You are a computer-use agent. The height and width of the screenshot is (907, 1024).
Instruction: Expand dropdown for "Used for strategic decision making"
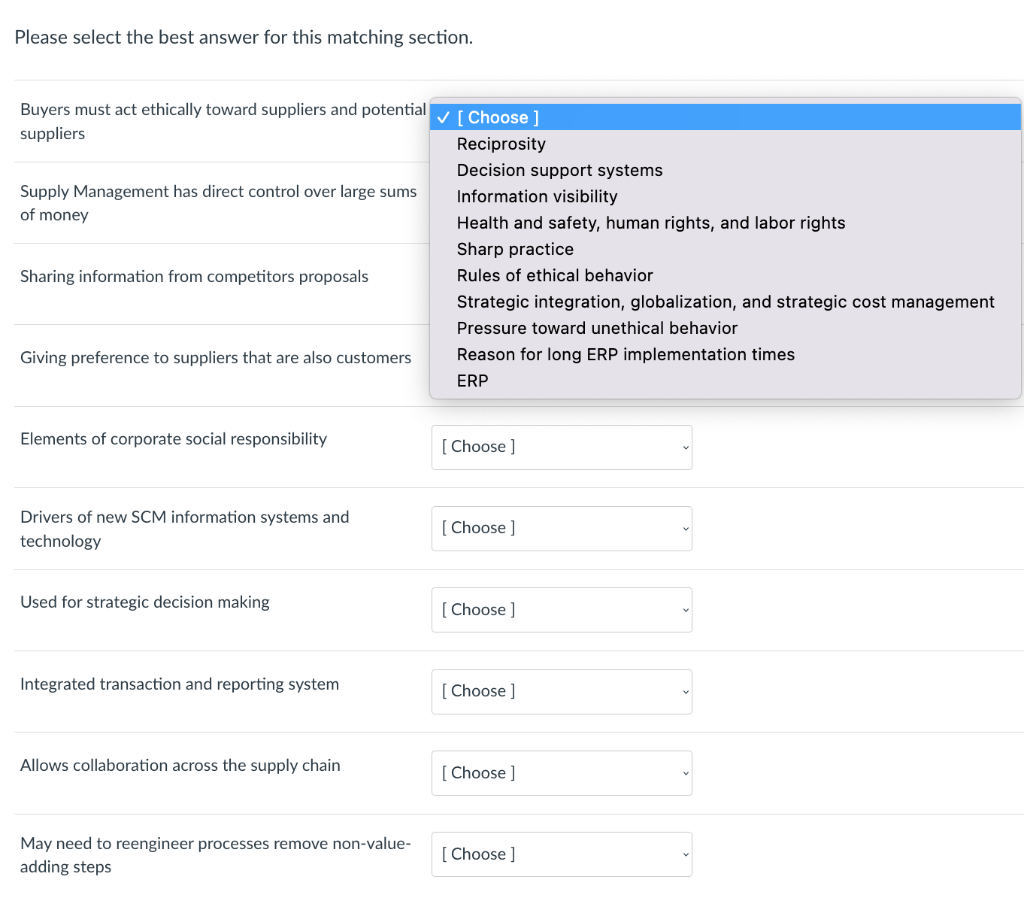tap(561, 610)
